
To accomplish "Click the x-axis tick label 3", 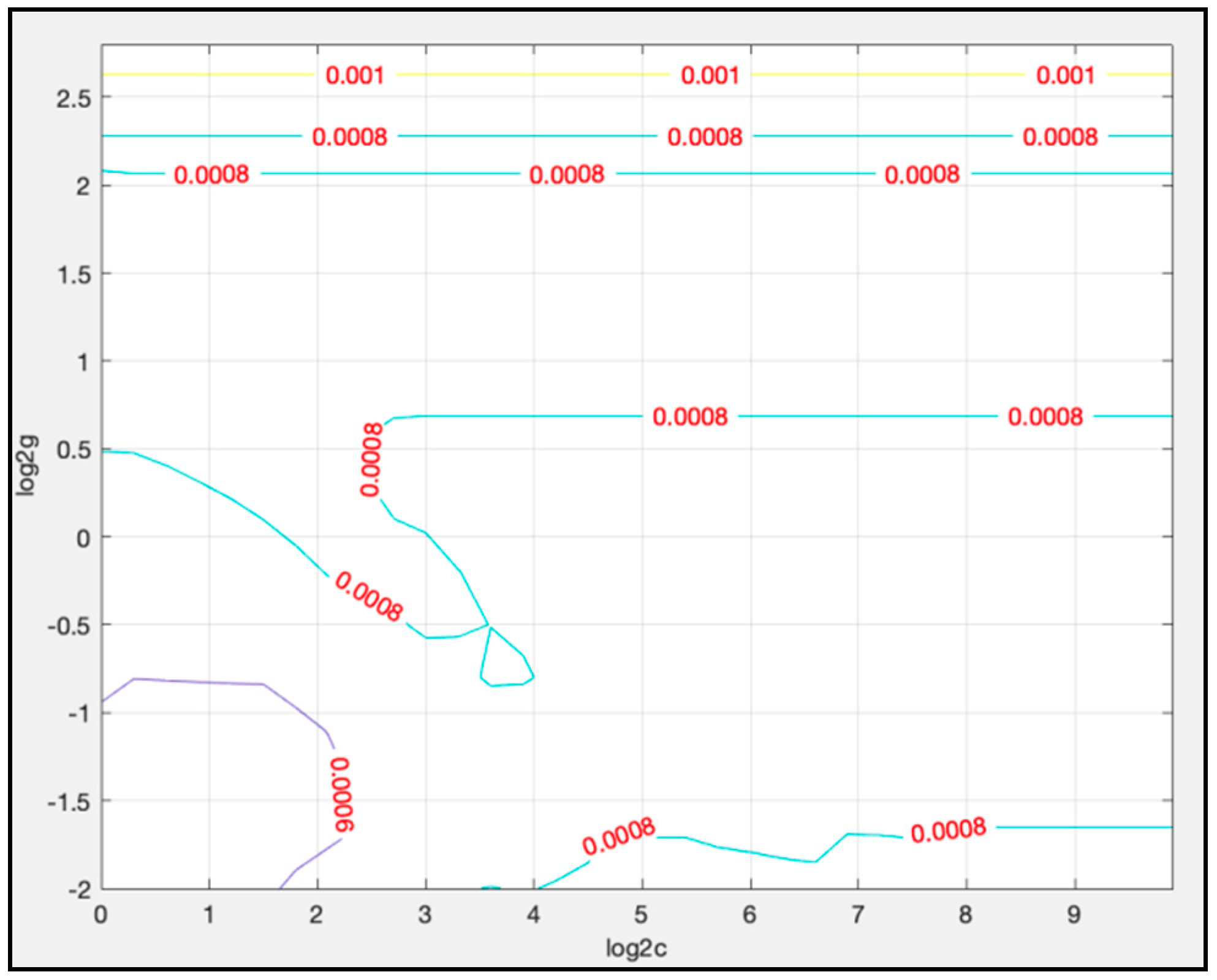I will (425, 915).
